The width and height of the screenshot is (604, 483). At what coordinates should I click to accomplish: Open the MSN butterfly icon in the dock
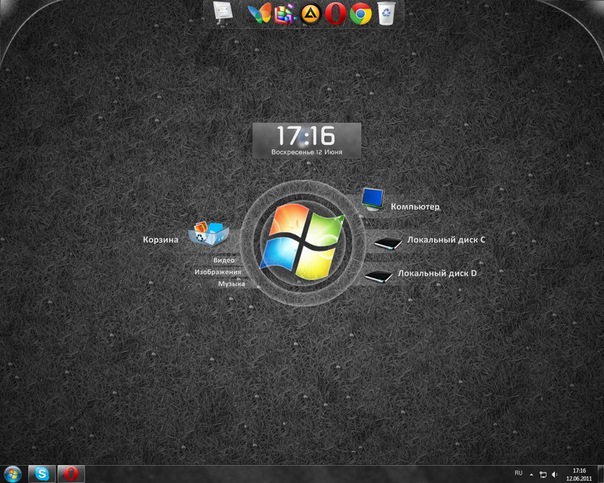[259, 13]
